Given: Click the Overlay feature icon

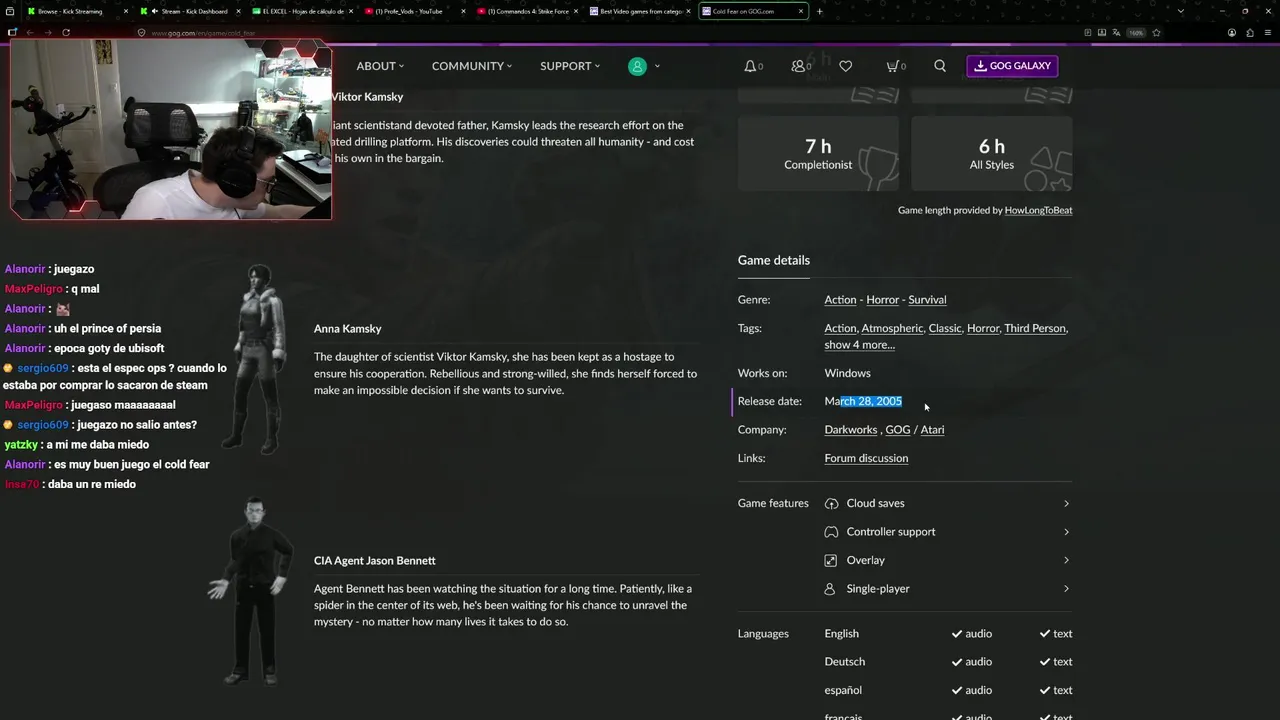Looking at the screenshot, I should pyautogui.click(x=831, y=560).
